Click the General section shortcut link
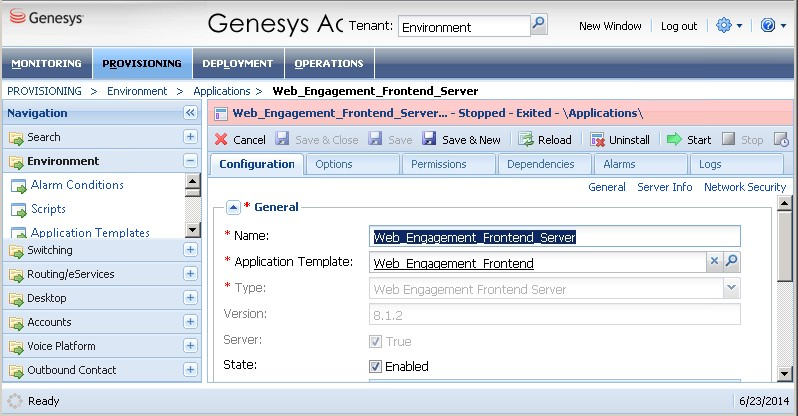 607,187
